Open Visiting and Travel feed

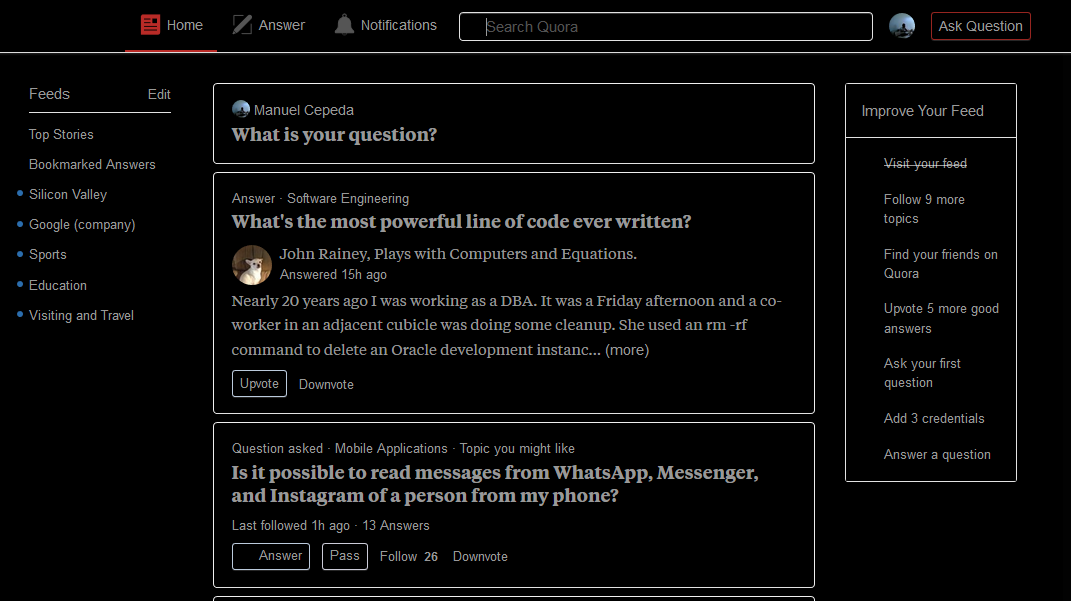(x=81, y=316)
